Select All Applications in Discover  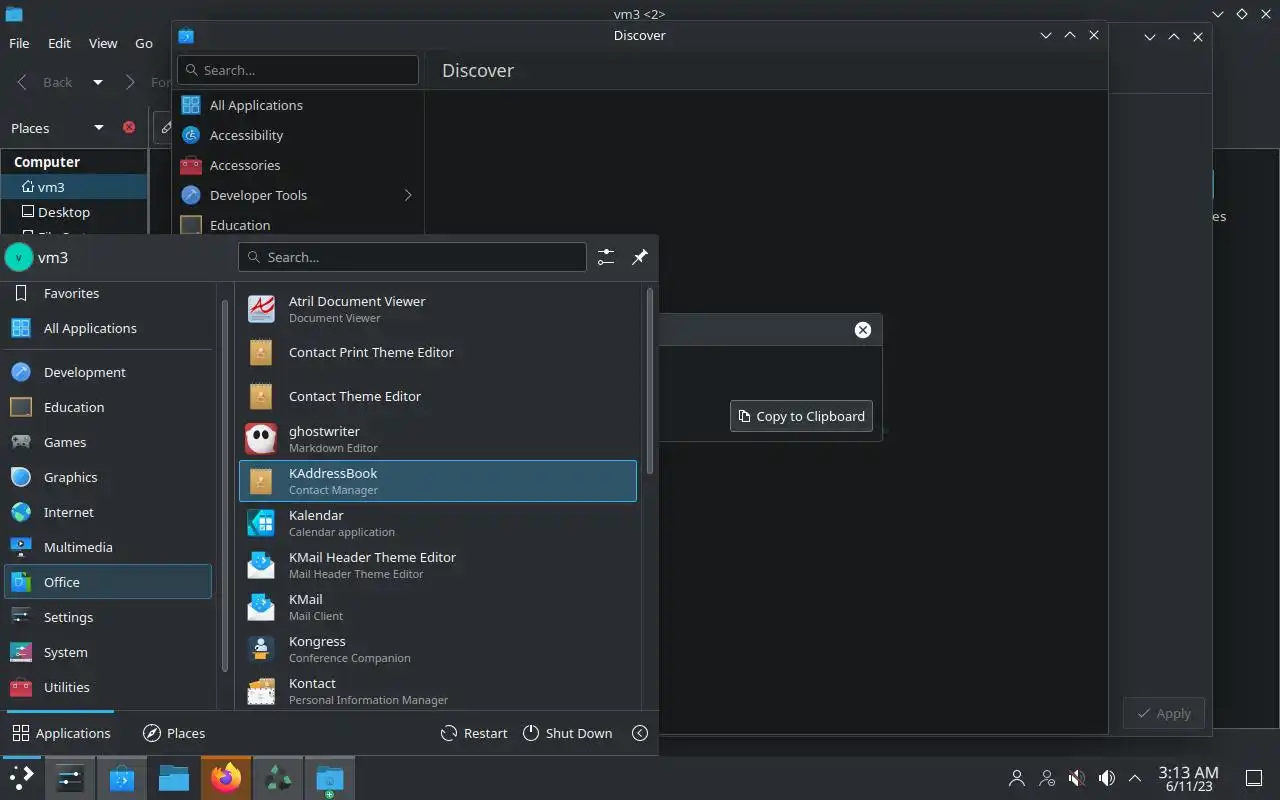point(298,105)
